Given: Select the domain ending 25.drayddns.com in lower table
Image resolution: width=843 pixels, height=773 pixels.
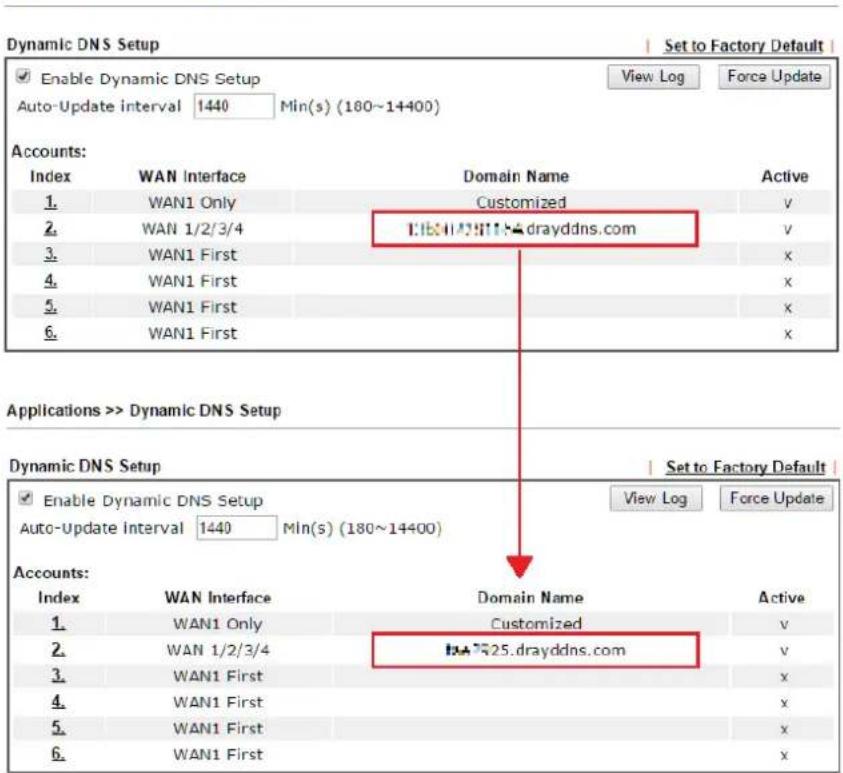Looking at the screenshot, I should coord(535,650).
